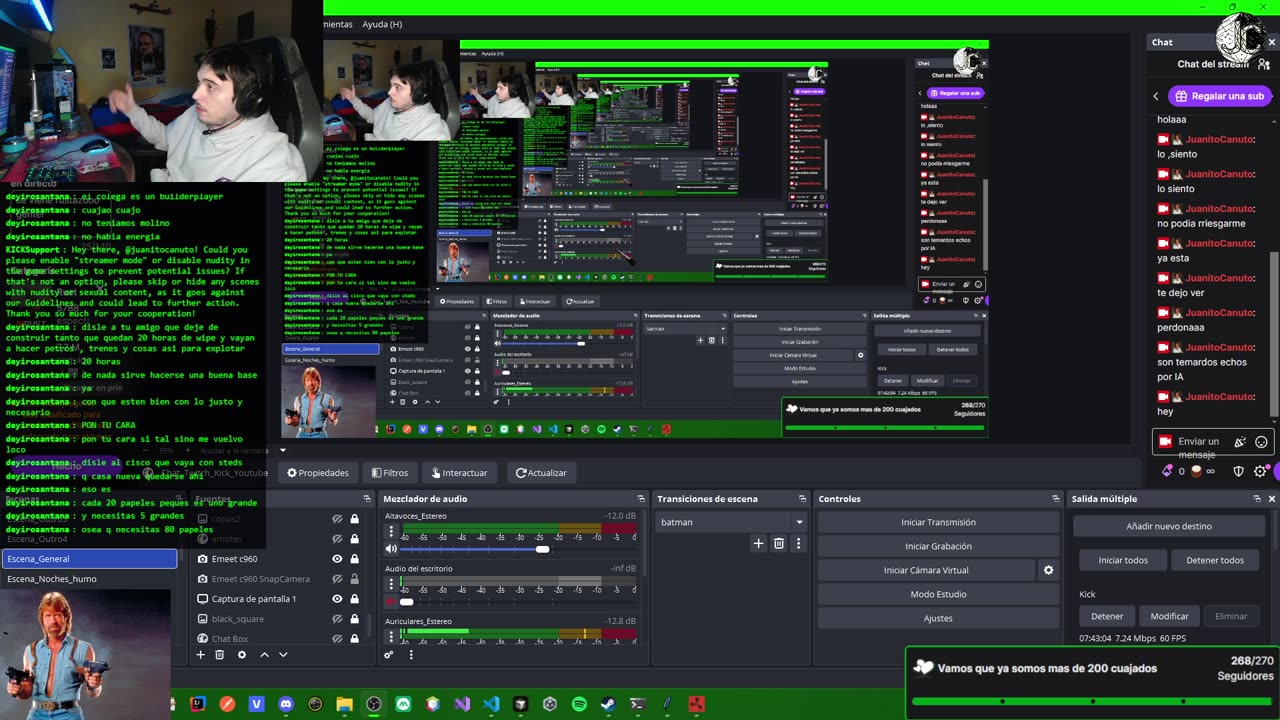Add a new scene transition
The width and height of the screenshot is (1280, 720).
[x=758, y=544]
